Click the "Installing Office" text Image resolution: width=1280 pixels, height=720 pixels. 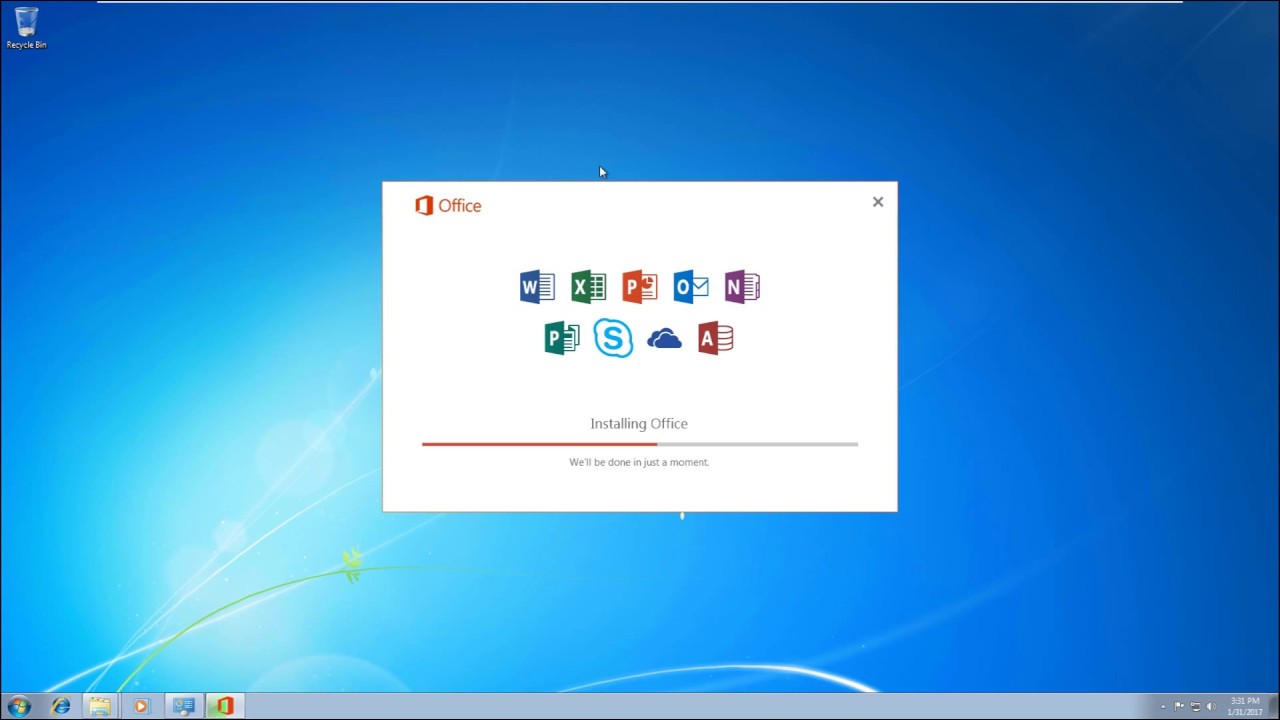click(639, 423)
